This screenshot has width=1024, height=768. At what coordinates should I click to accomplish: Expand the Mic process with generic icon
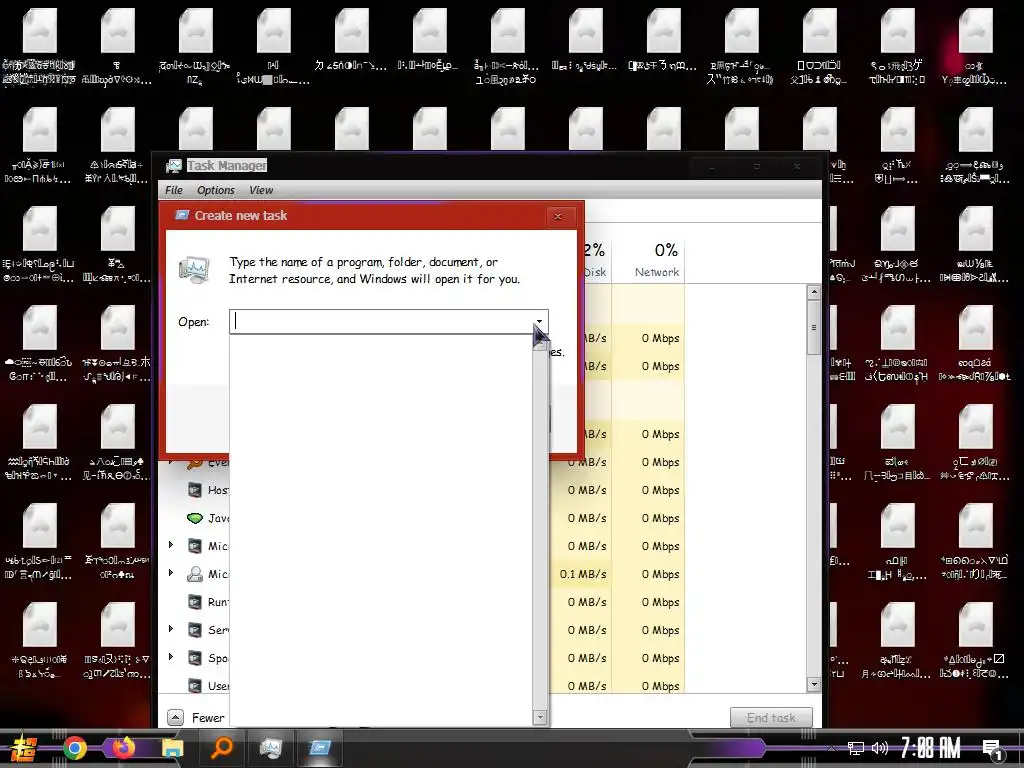click(171, 545)
